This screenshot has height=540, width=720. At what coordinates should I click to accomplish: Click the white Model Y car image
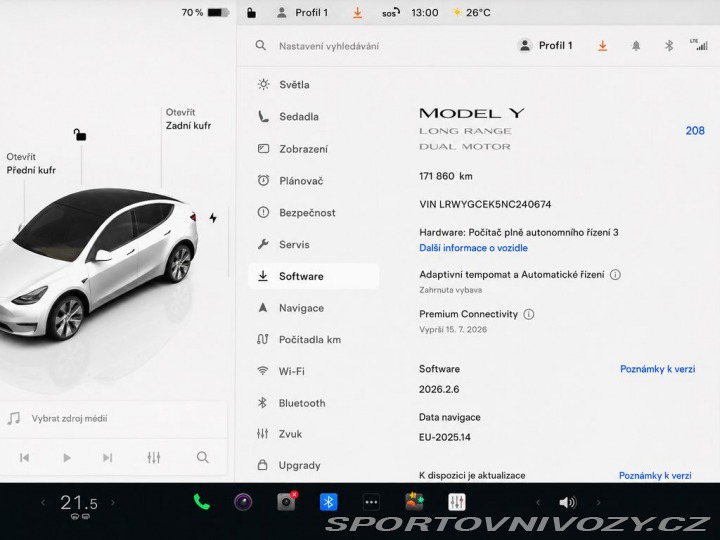click(97, 263)
